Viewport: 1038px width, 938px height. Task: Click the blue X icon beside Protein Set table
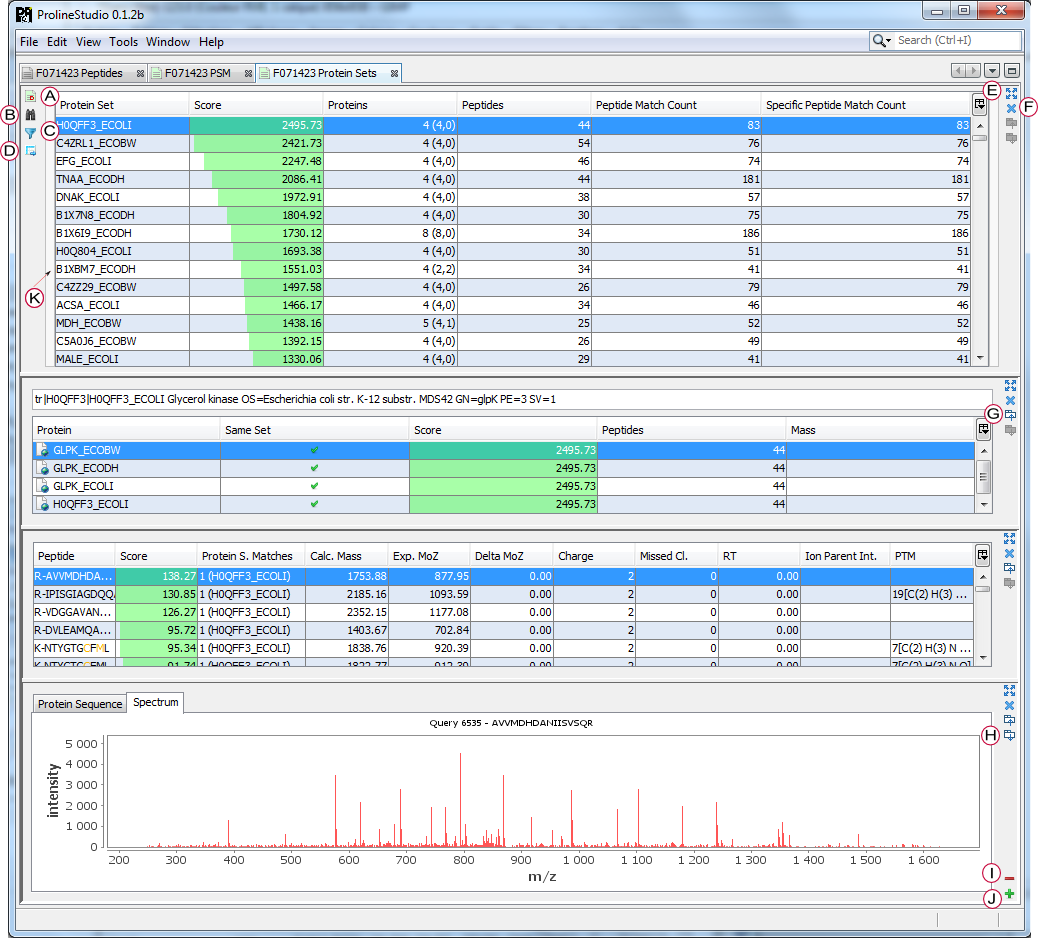[1011, 108]
